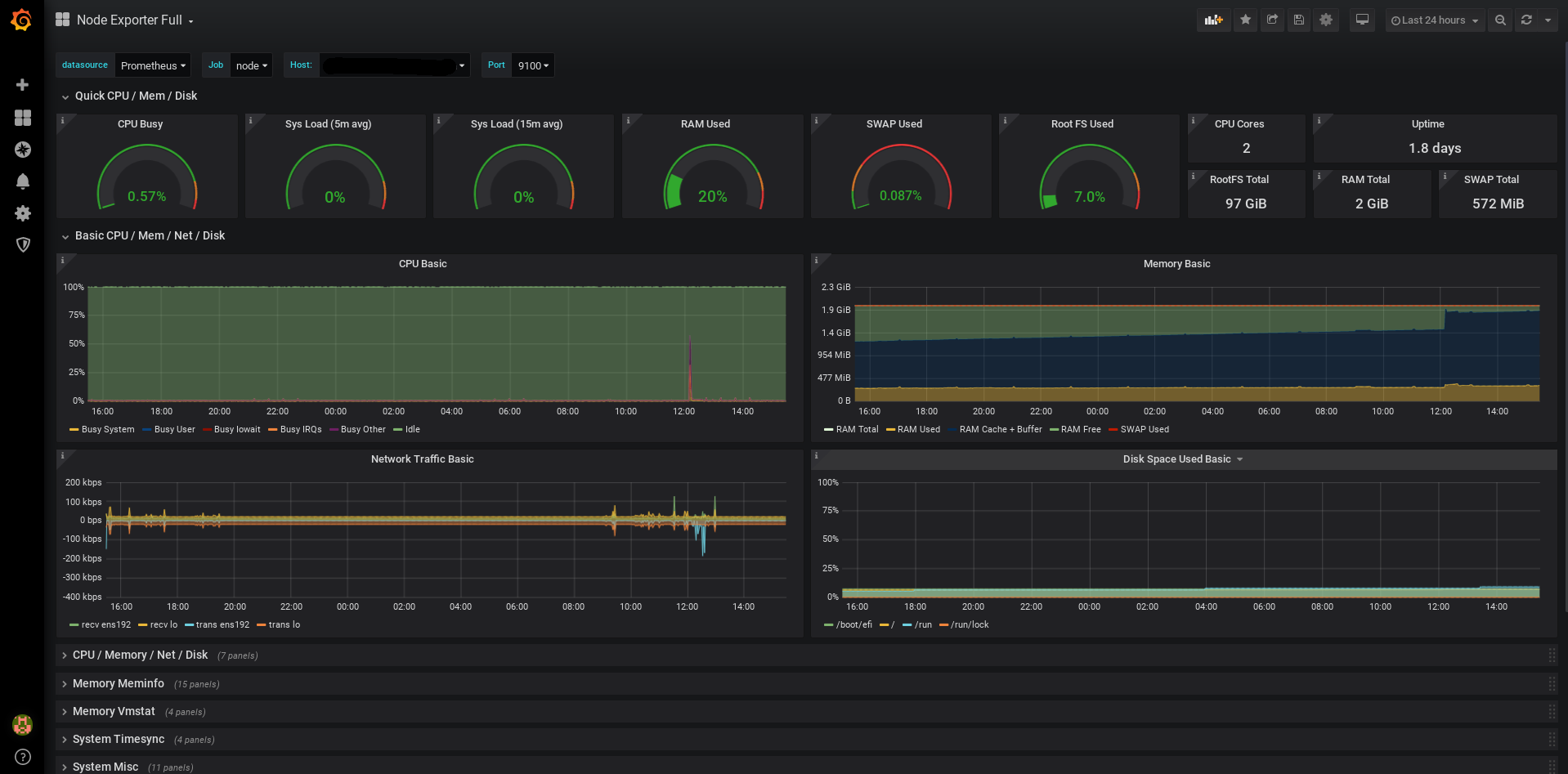Open the Explore compass in sidebar
1568x774 pixels.
pyautogui.click(x=22, y=150)
